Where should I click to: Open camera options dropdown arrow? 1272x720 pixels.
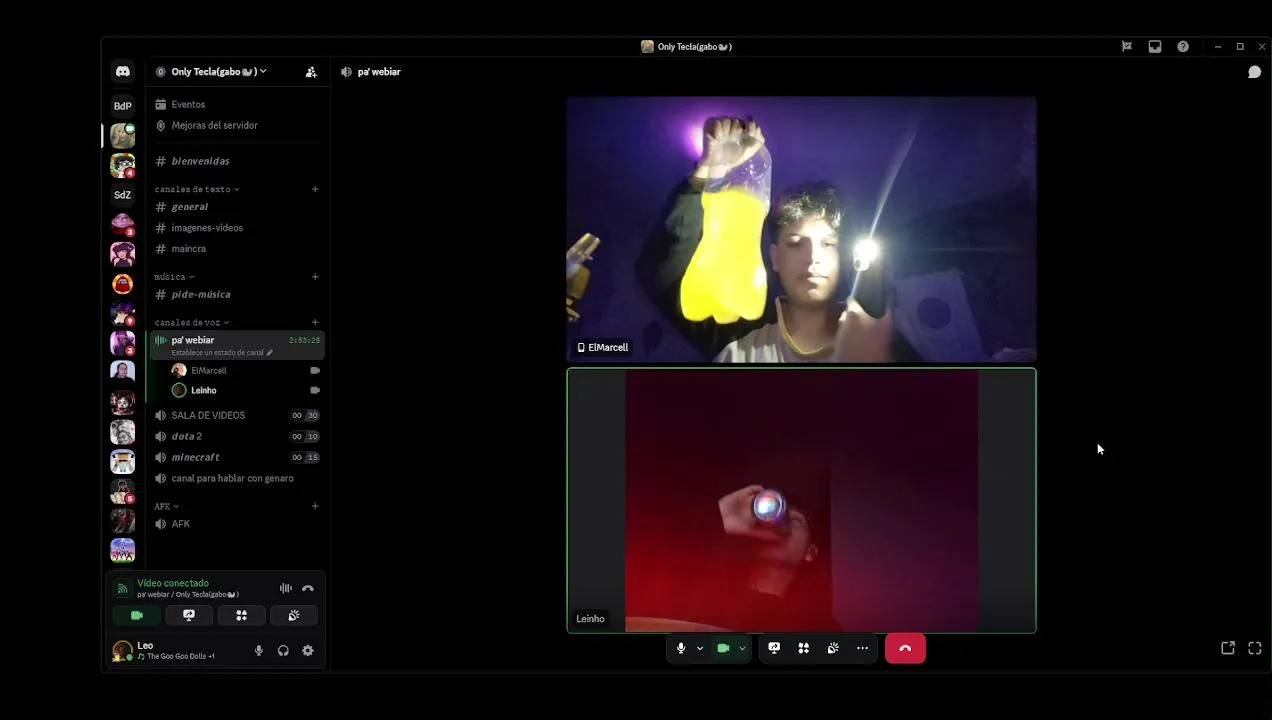742,648
